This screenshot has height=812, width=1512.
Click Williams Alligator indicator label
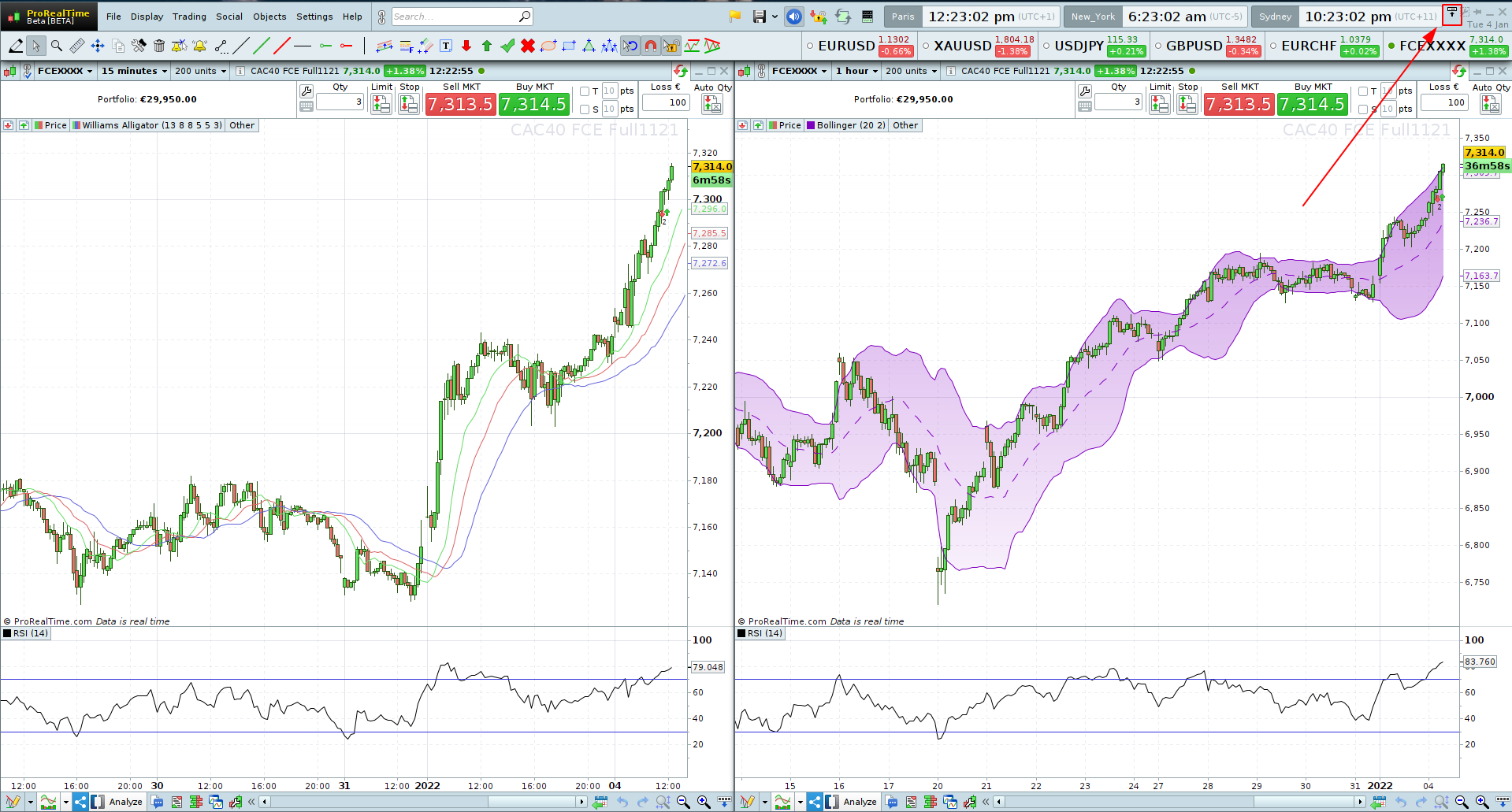tap(152, 125)
